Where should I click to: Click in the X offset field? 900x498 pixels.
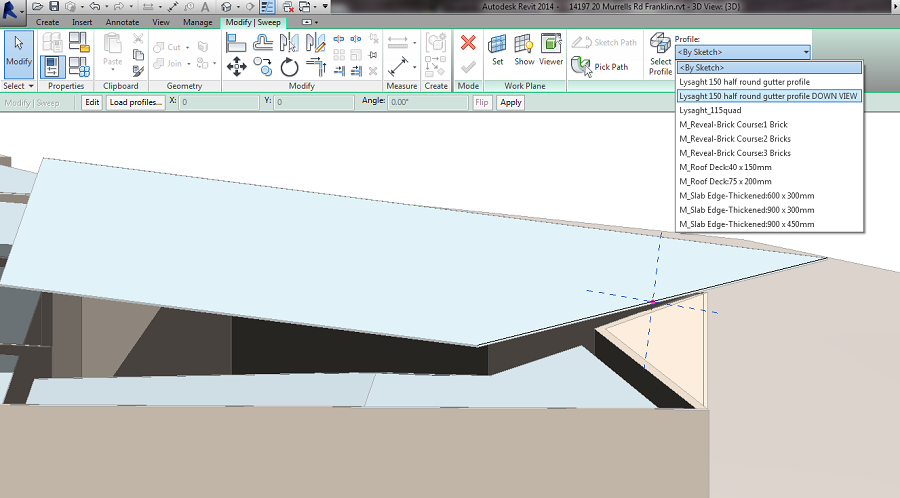coord(219,102)
